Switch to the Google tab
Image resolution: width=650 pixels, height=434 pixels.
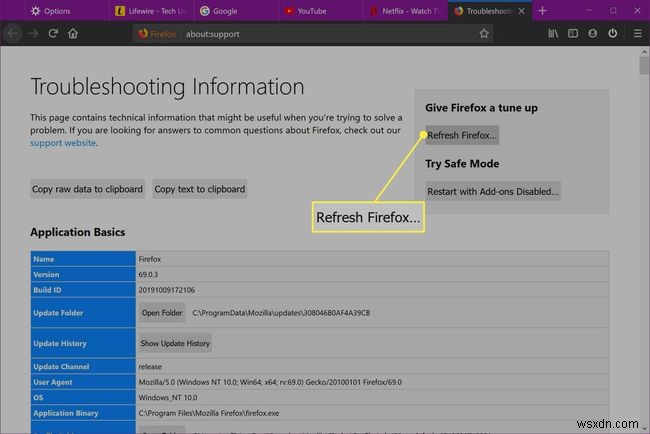click(x=235, y=11)
